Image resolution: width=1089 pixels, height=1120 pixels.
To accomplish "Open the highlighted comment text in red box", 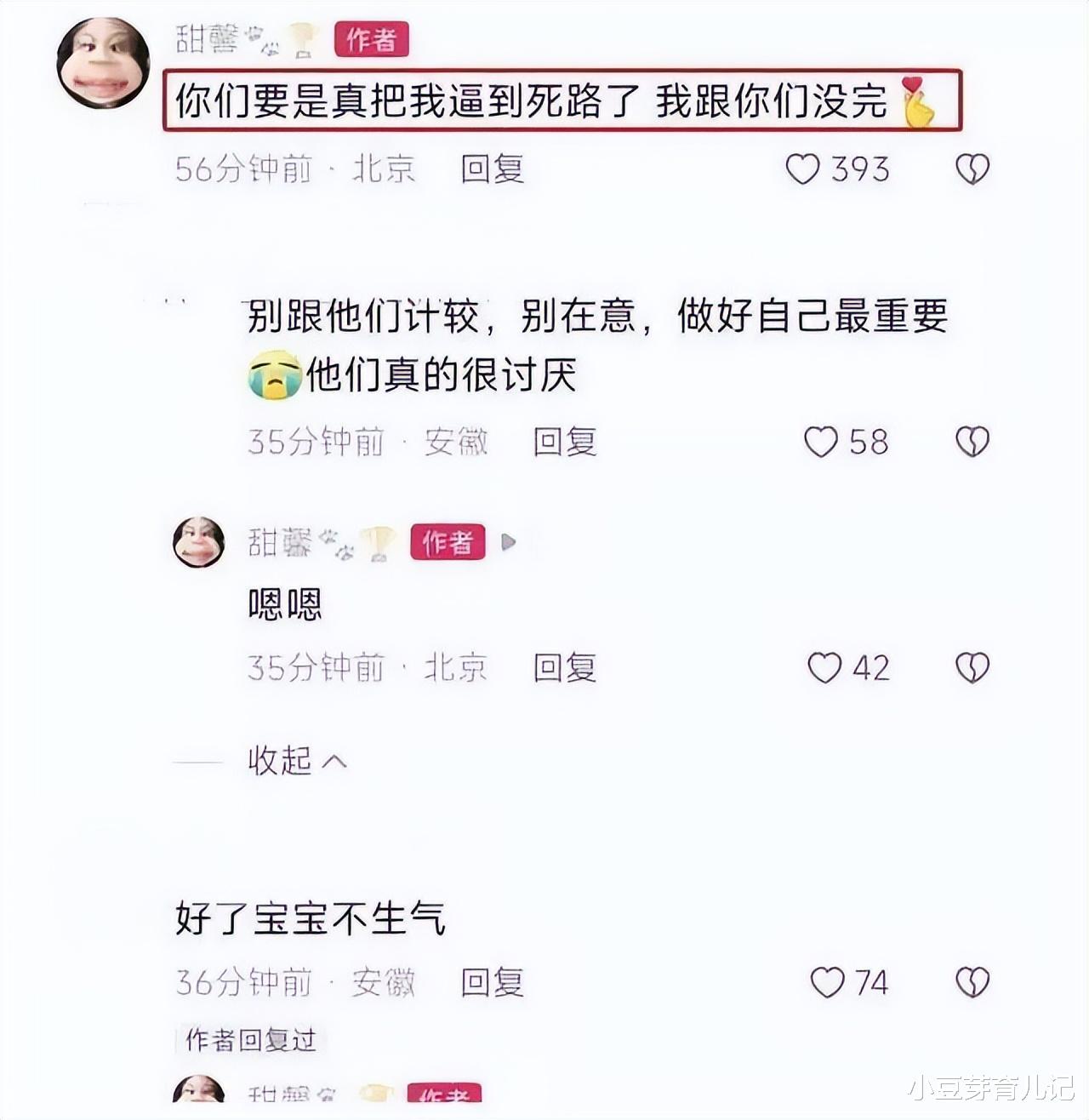I will (562, 100).
